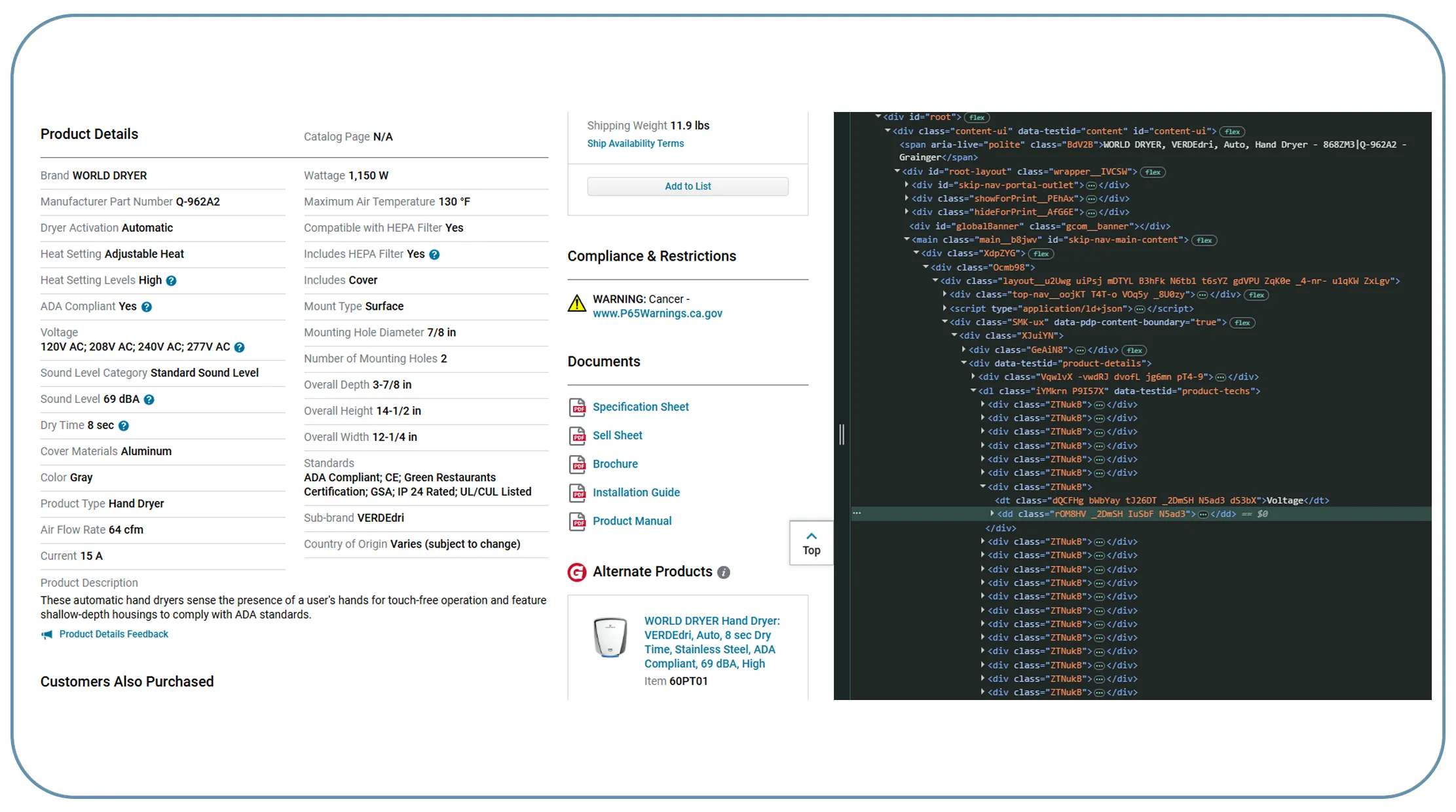Screen dimensions: 1456x812
Task: Click the Air Flow Rate 64 cfm value
Action: tap(126, 530)
